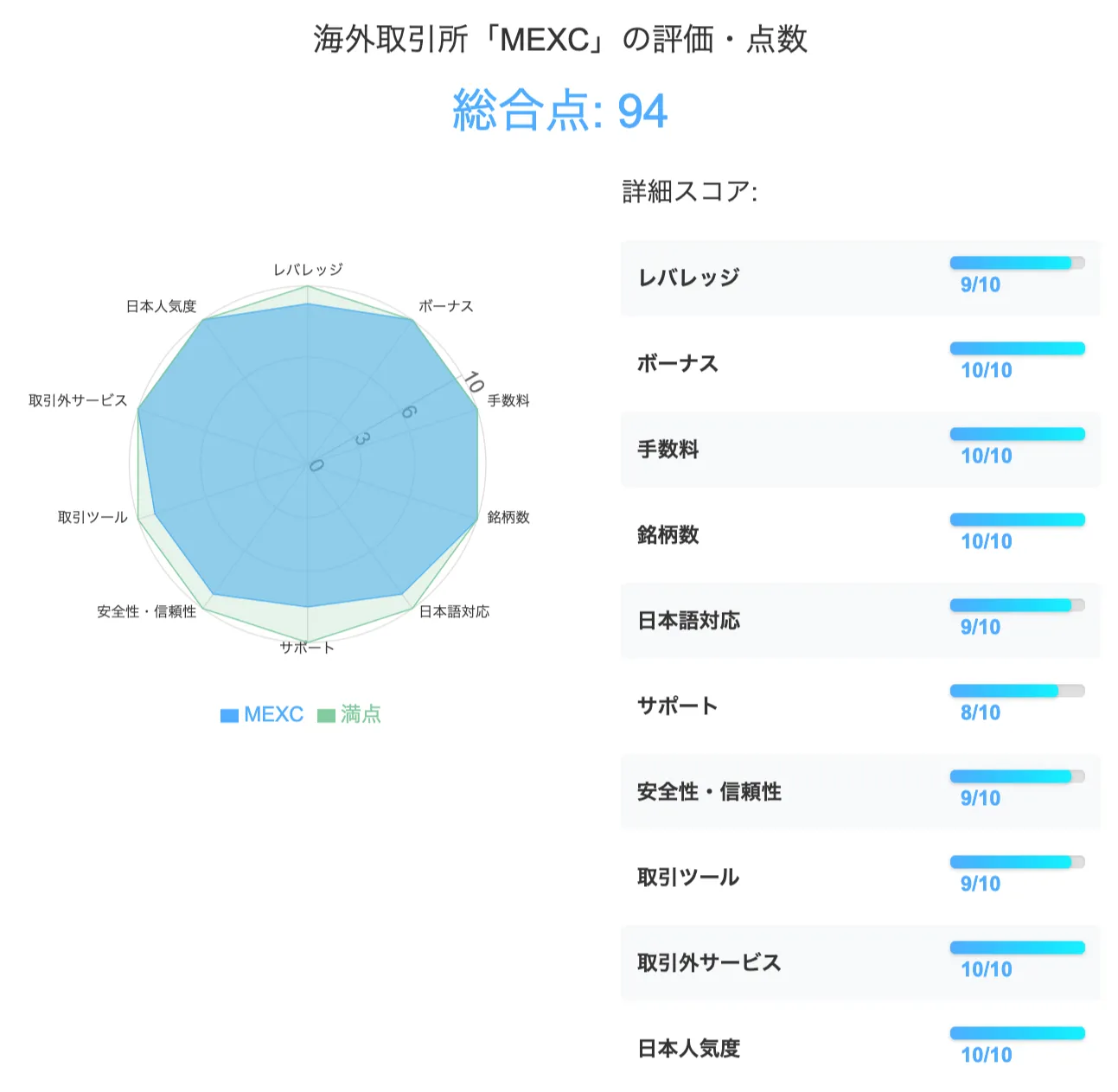This screenshot has height=1092, width=1118.
Task: Toggle the MEXC legend entry
Action: (x=262, y=714)
